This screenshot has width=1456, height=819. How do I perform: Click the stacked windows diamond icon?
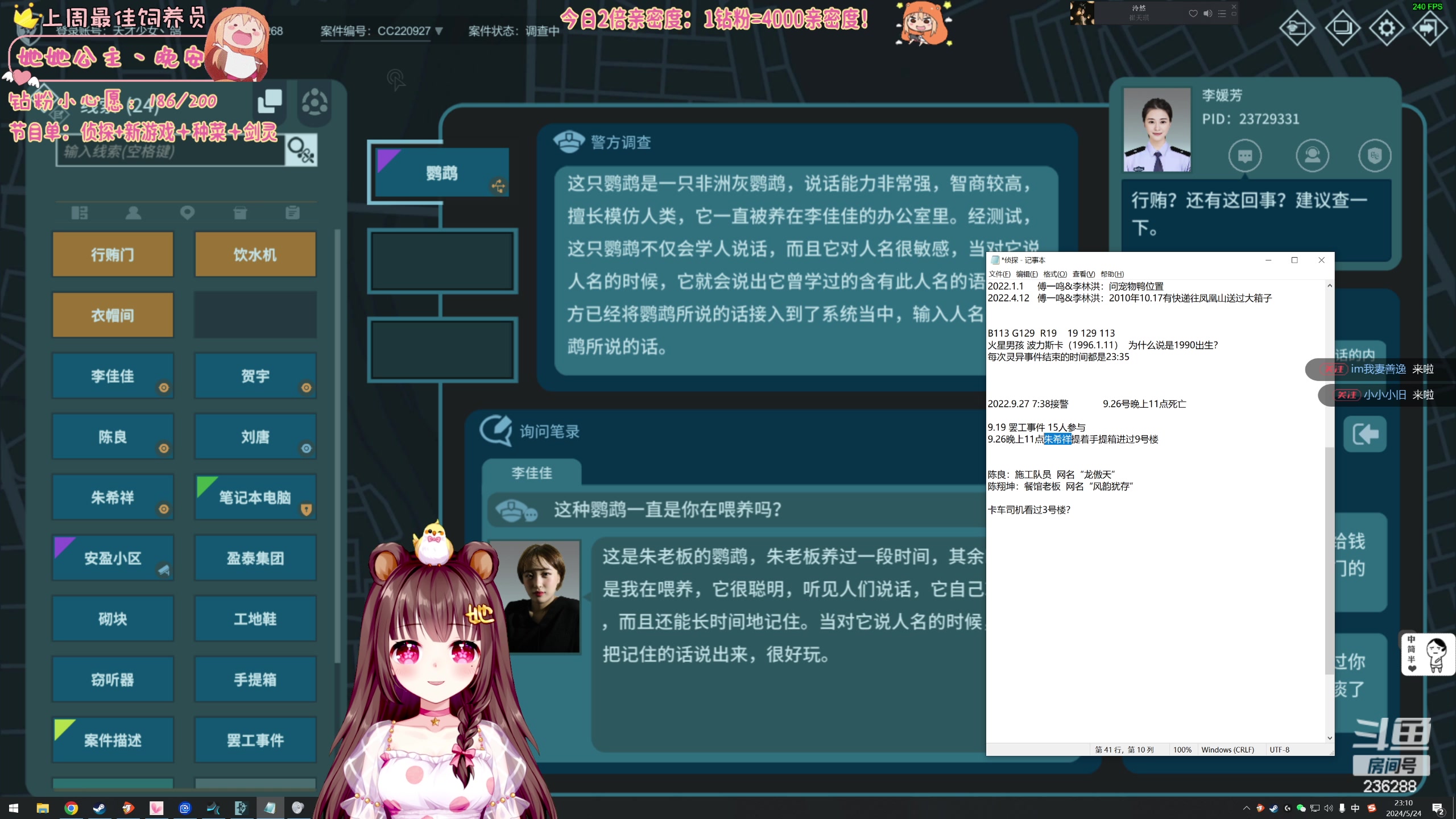click(1342, 27)
